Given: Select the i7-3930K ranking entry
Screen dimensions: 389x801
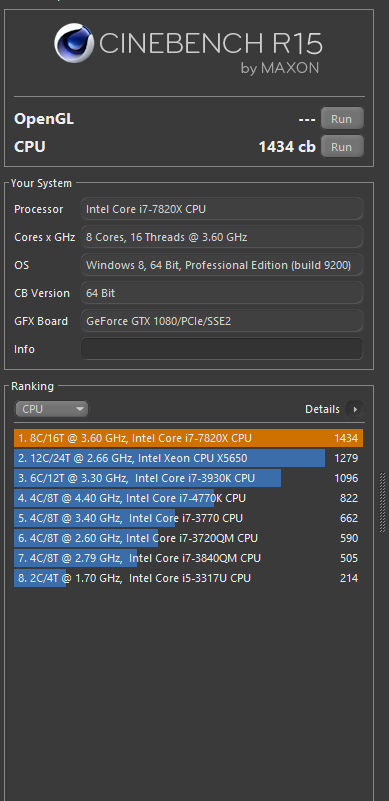Looking at the screenshot, I should tap(188, 478).
